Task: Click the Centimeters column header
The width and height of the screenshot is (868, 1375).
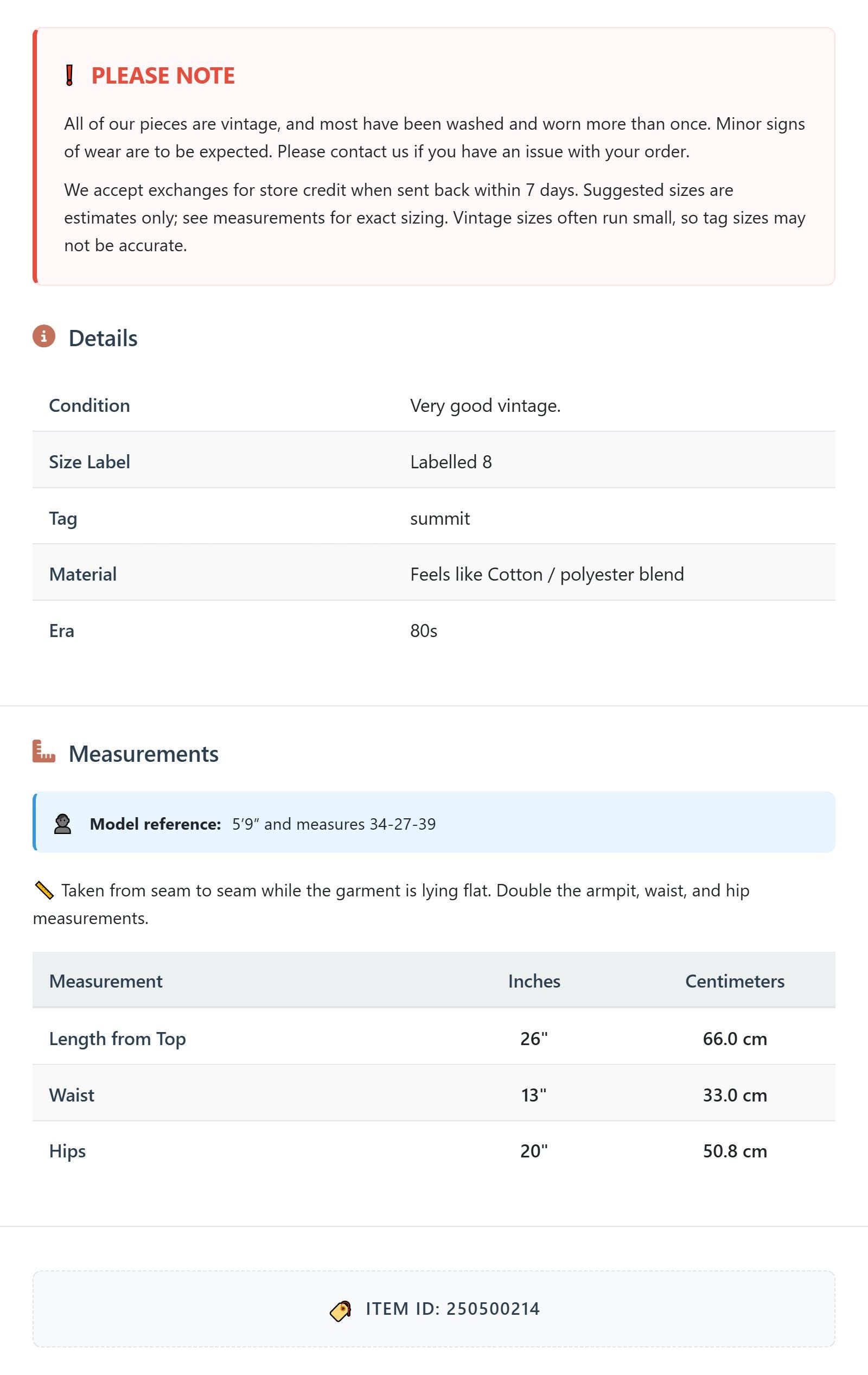Action: (735, 981)
